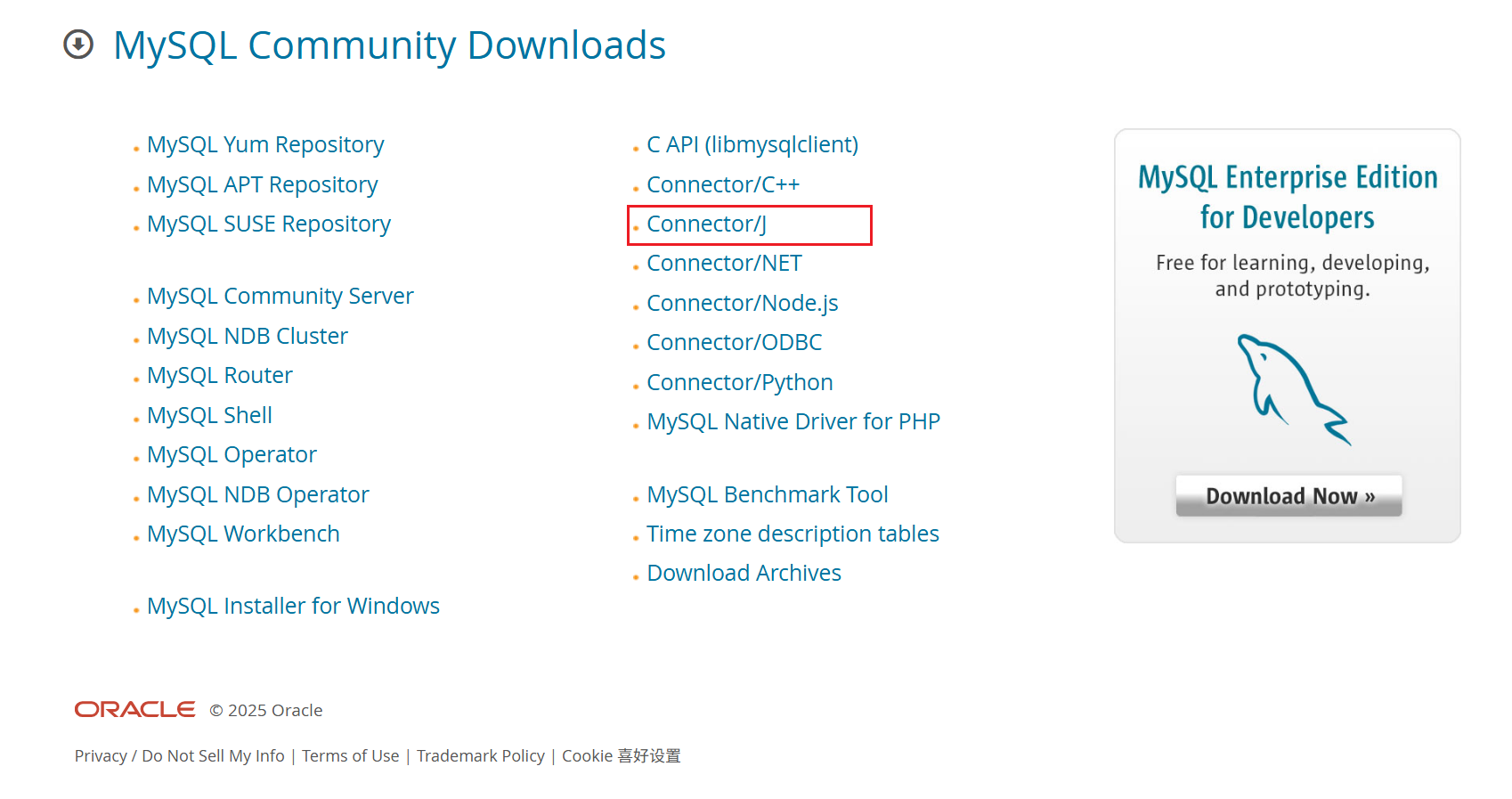1512x799 pixels.
Task: Open Download Archives link
Action: tap(744, 573)
